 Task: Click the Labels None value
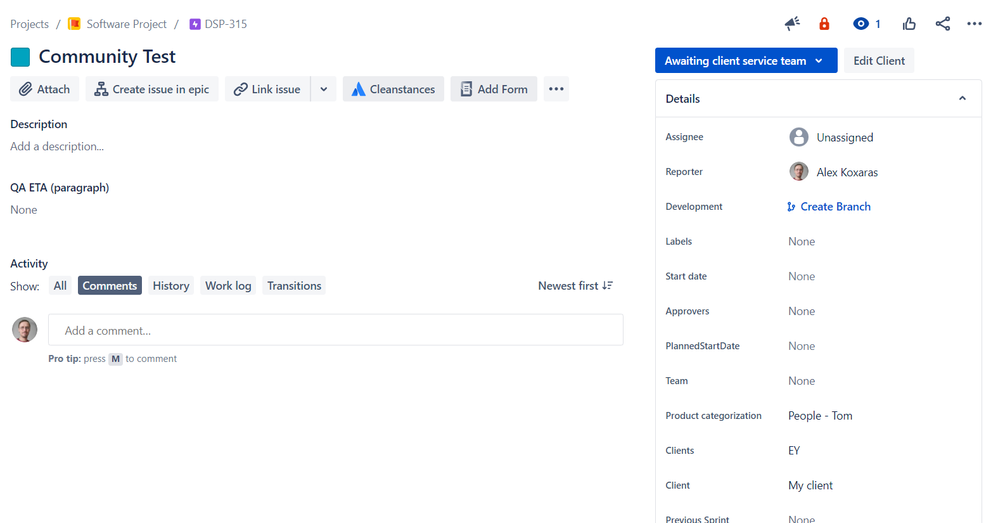pyautogui.click(x=801, y=241)
